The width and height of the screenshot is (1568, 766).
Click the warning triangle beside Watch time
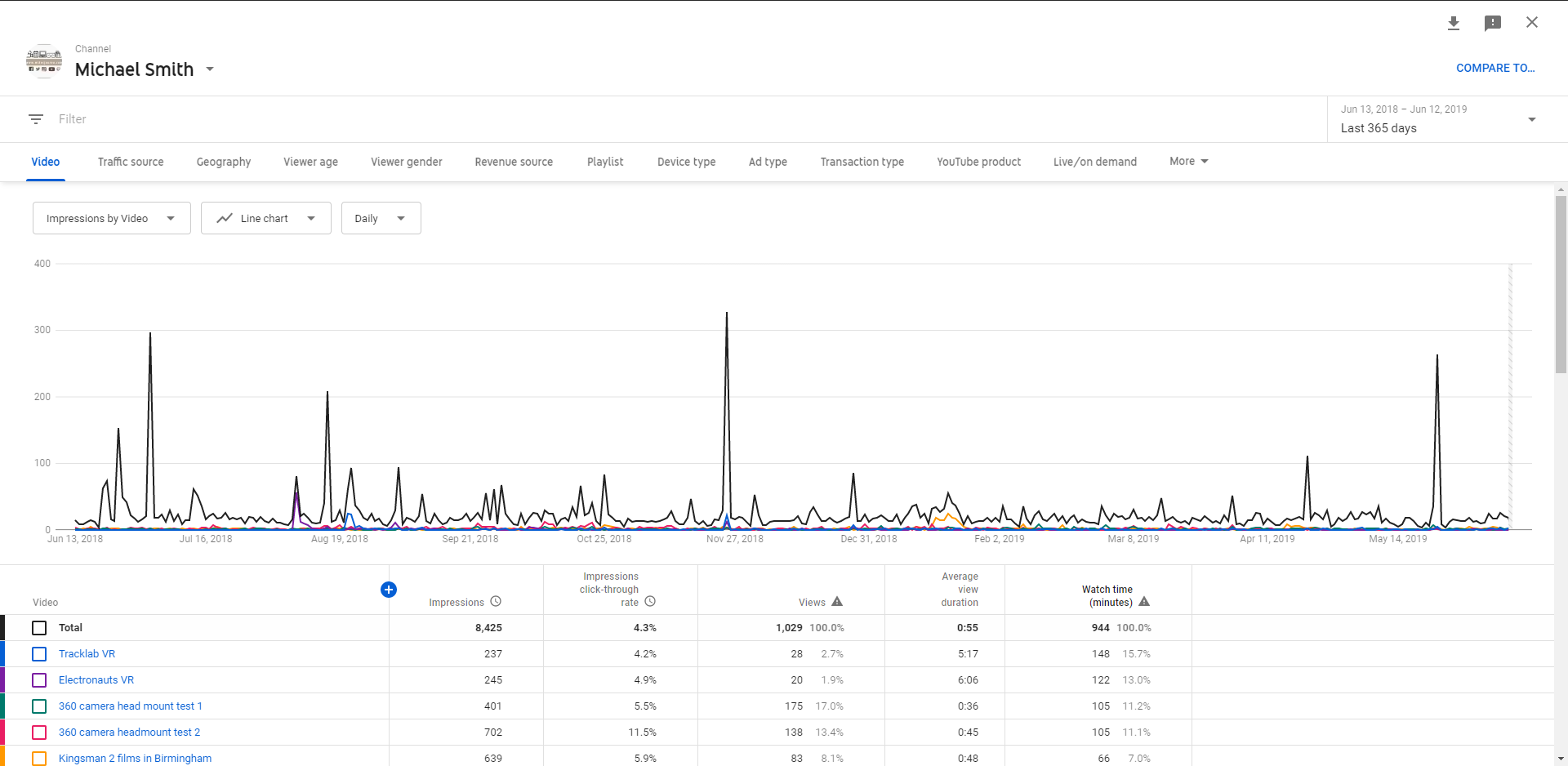point(1144,602)
